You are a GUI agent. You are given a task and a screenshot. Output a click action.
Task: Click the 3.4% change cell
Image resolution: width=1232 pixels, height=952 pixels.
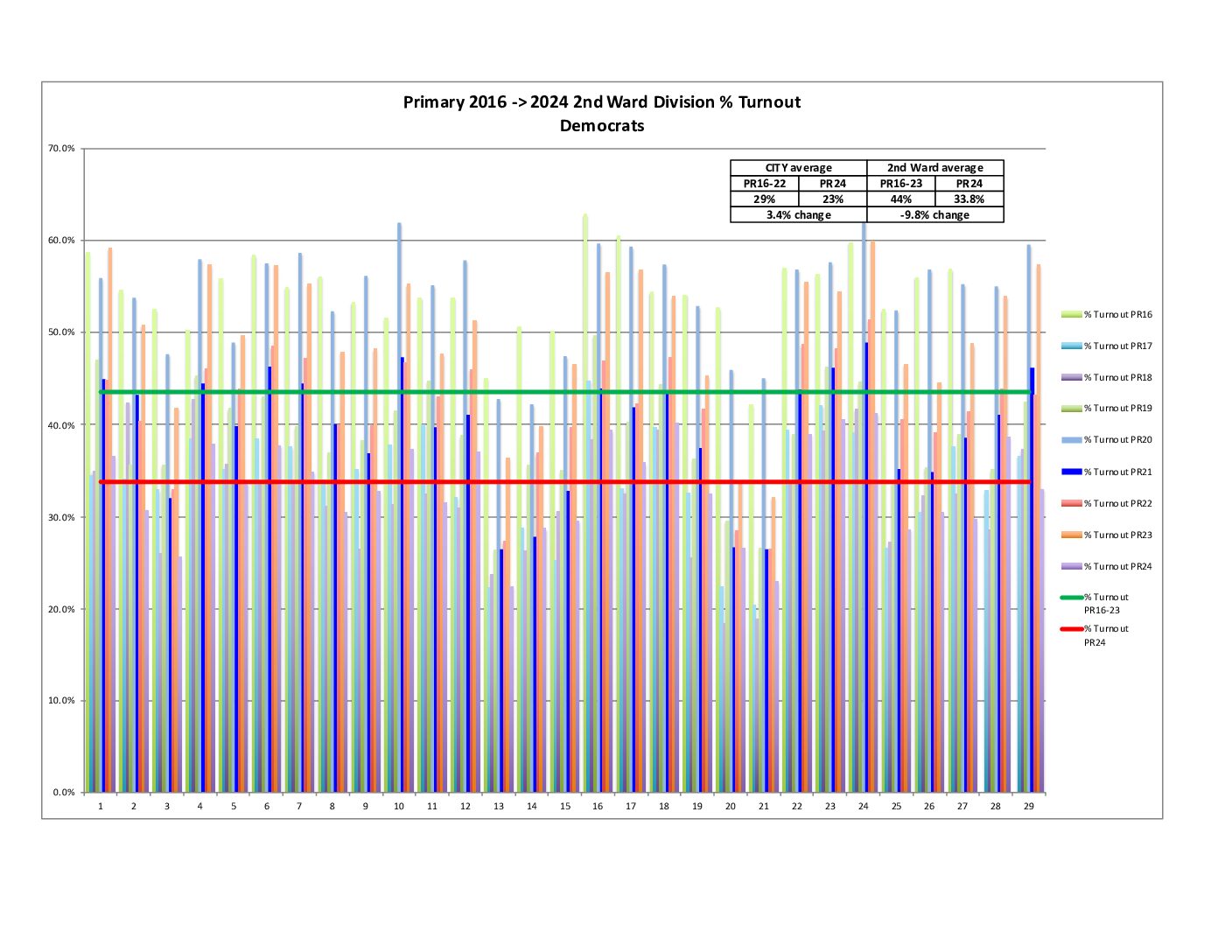[799, 215]
